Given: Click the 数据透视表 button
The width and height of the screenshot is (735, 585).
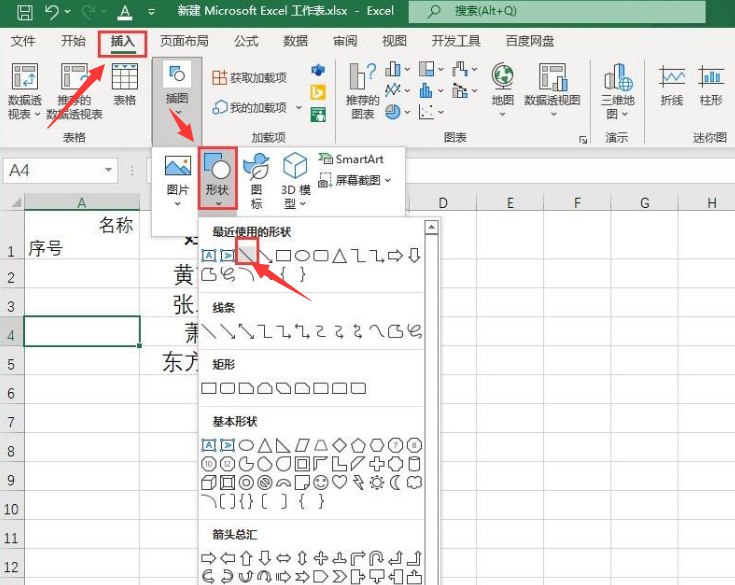Looking at the screenshot, I should 24,91.
